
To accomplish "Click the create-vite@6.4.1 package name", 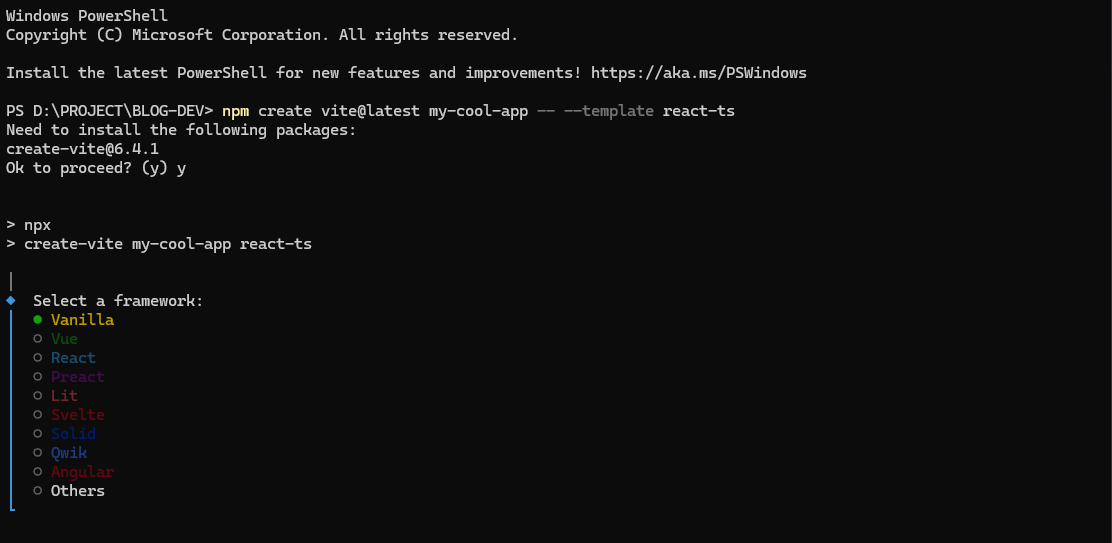I will [x=82, y=149].
